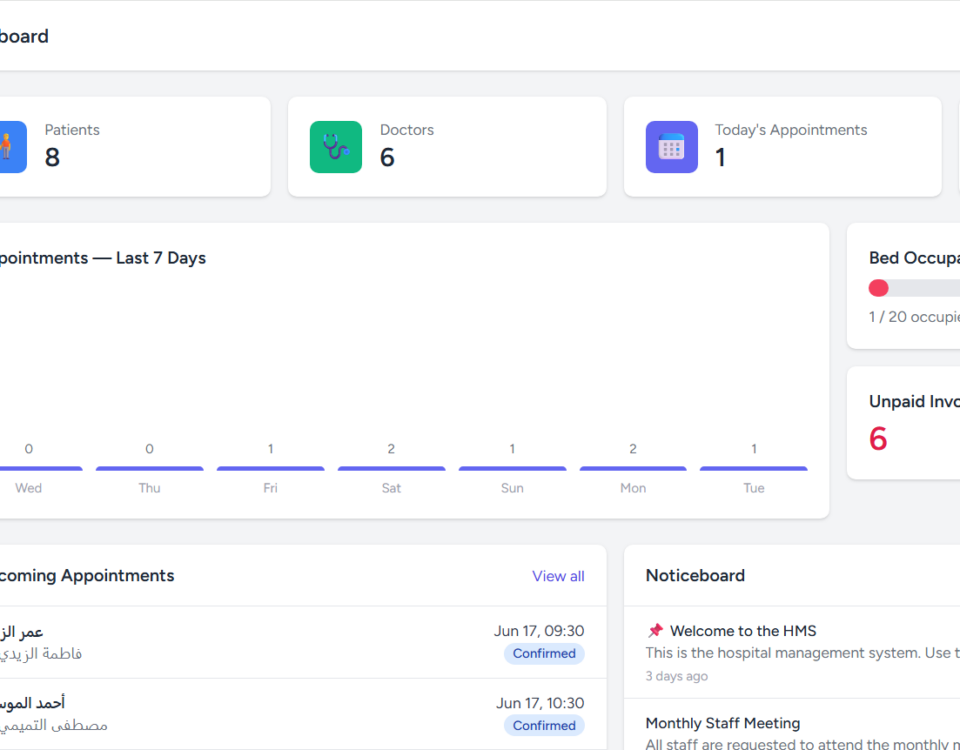
Task: Open View all upcoming appointments link
Action: pos(558,576)
